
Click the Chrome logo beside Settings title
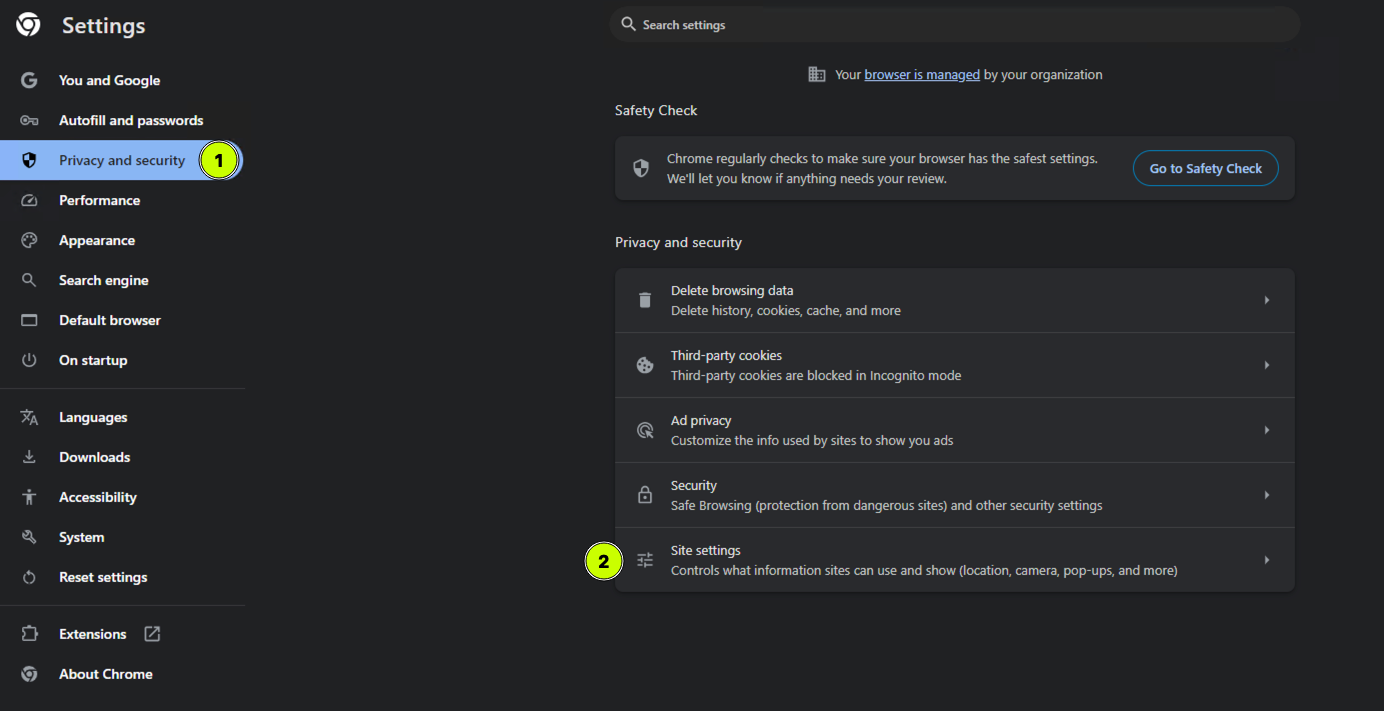point(29,25)
